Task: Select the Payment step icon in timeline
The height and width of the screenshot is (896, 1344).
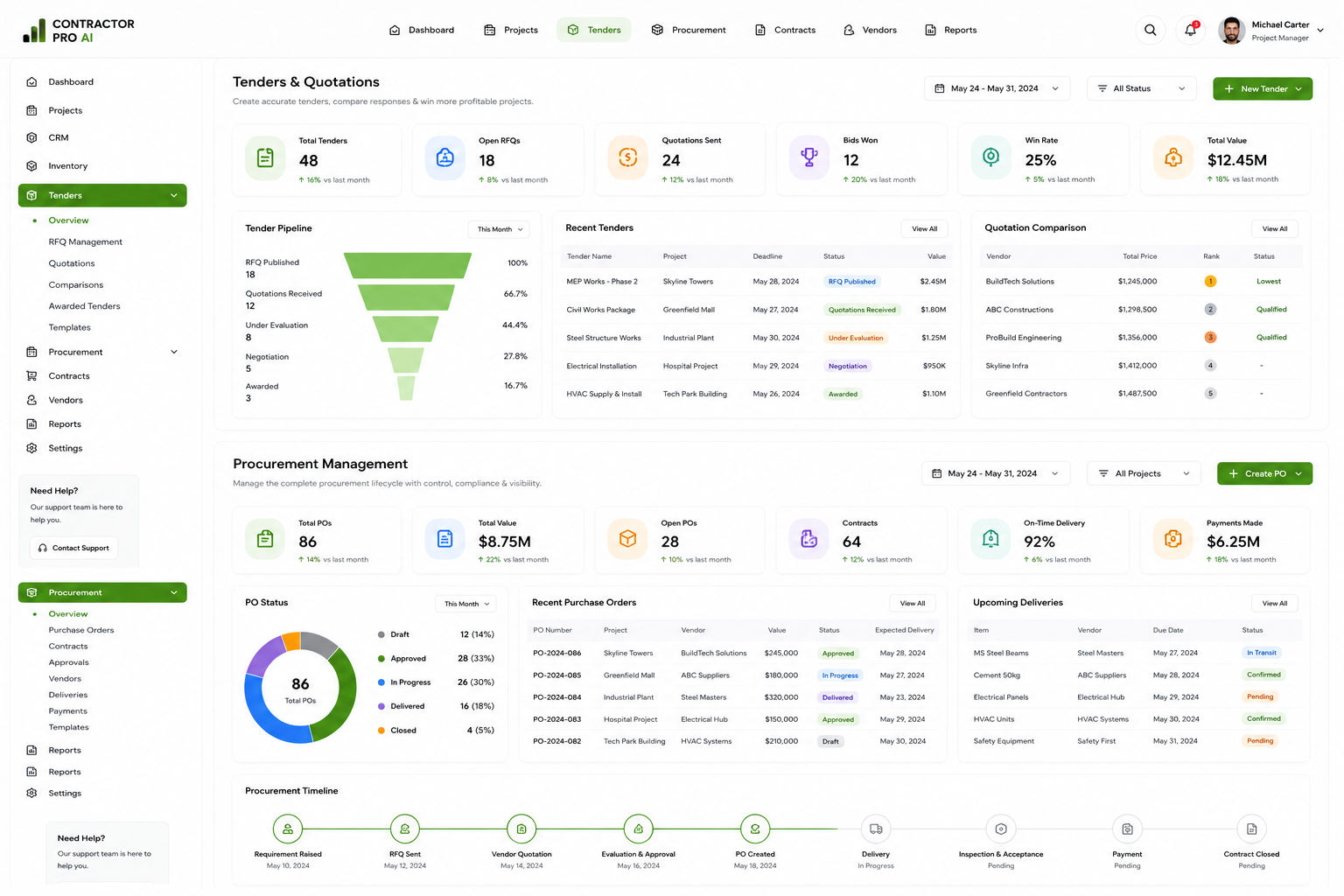Action: 1127,829
